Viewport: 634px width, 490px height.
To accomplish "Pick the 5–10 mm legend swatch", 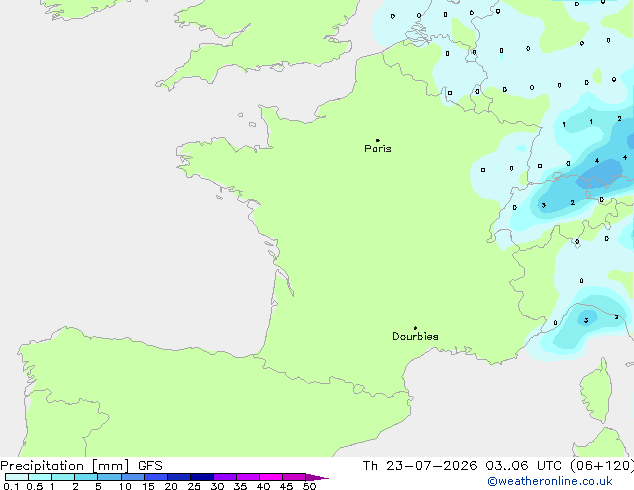I will 109,477.
